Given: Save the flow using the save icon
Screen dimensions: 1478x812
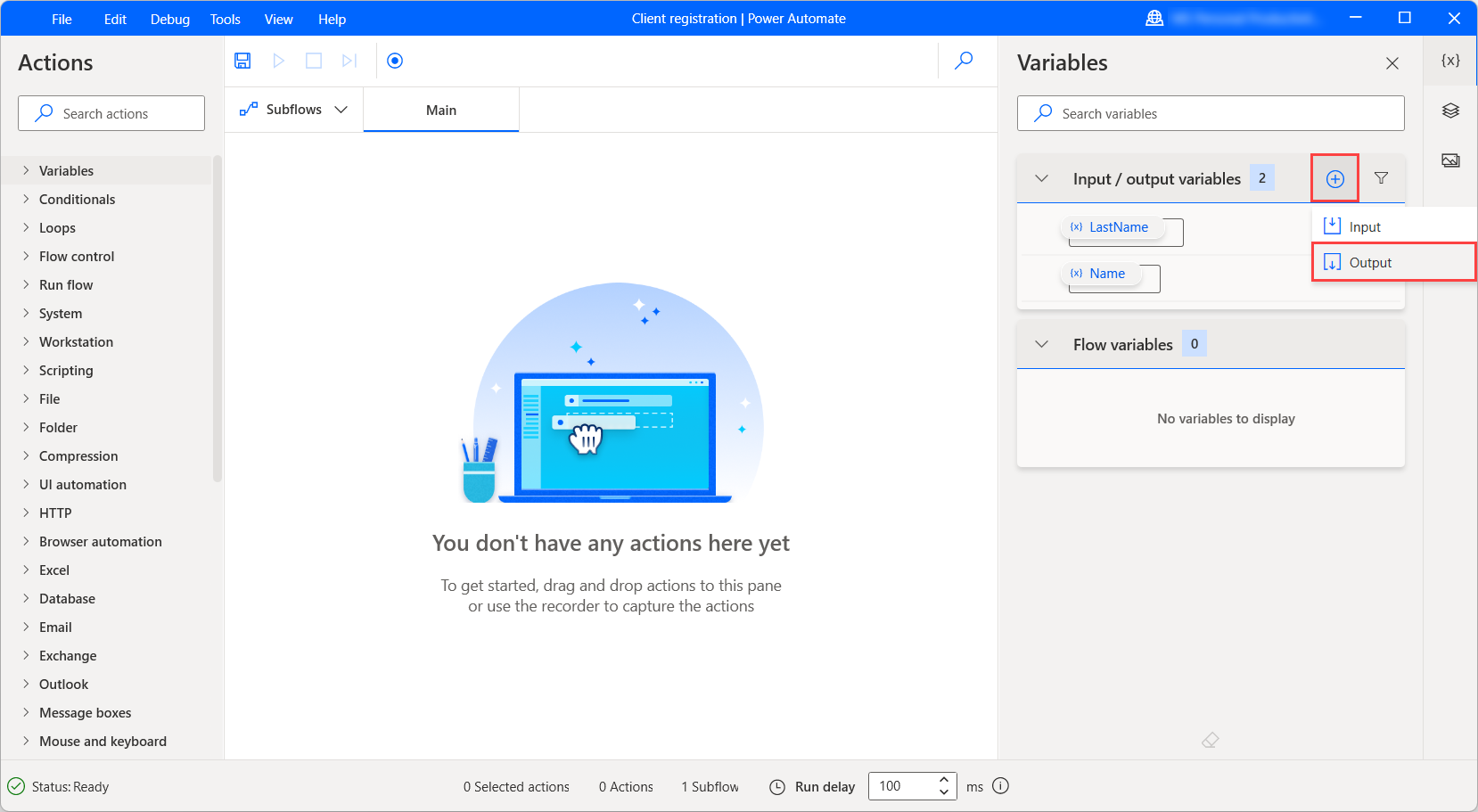Looking at the screenshot, I should coord(242,60).
